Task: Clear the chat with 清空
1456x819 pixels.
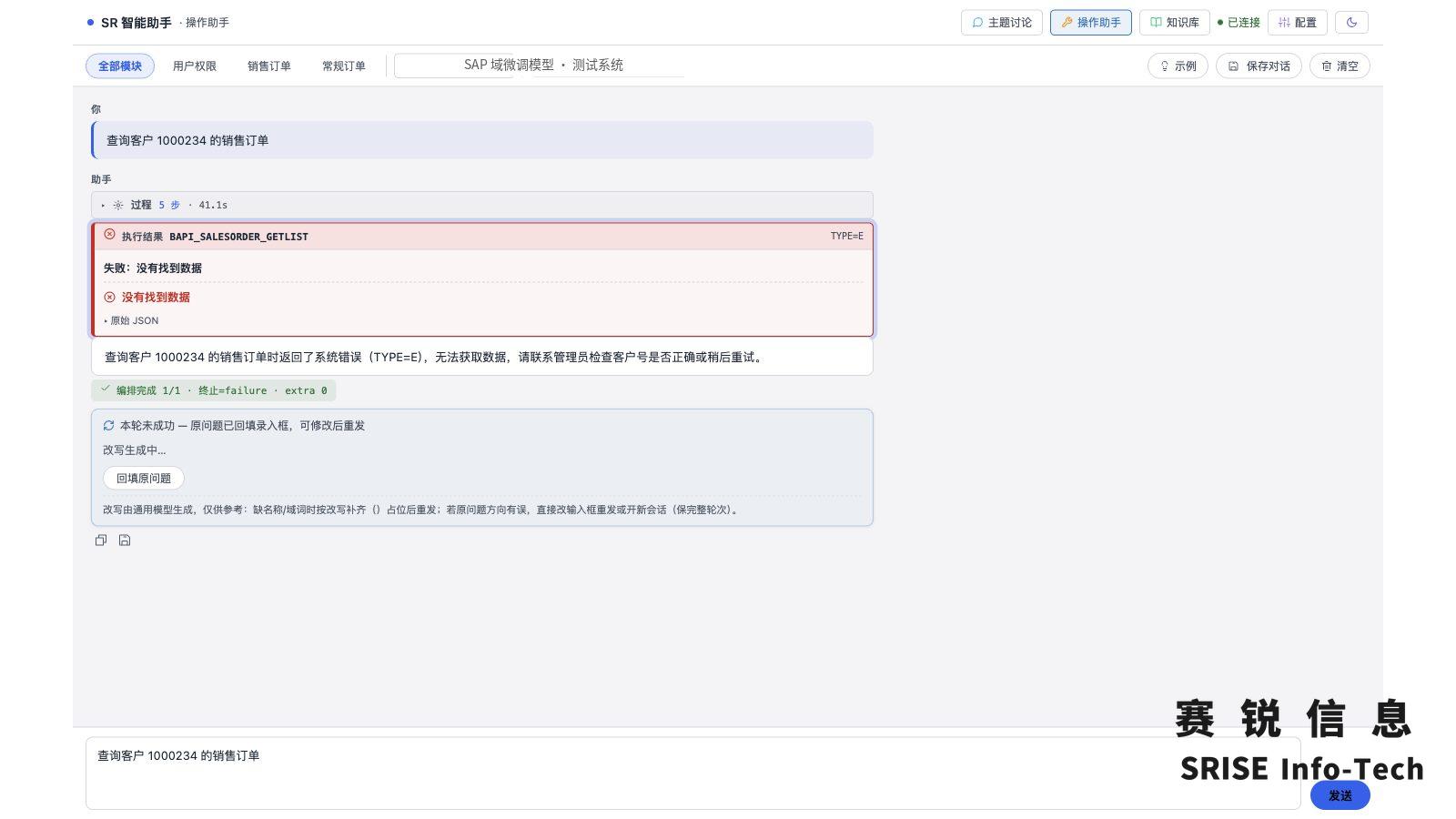Action: (1340, 66)
